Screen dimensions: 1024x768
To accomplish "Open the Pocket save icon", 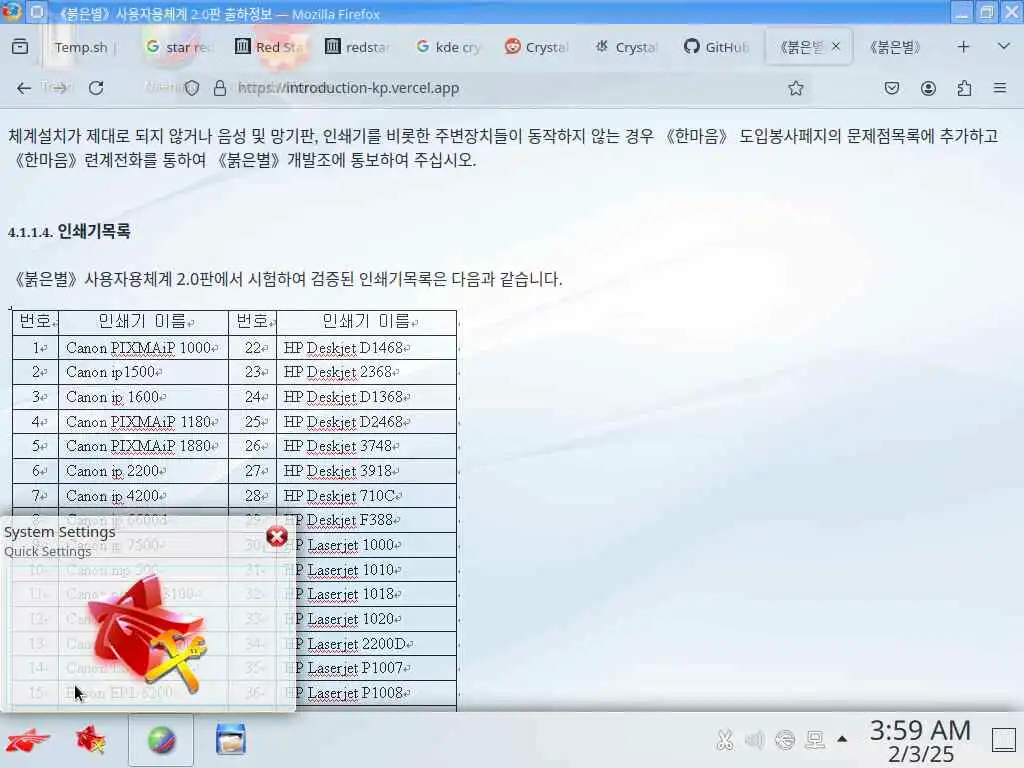I will pyautogui.click(x=891, y=88).
